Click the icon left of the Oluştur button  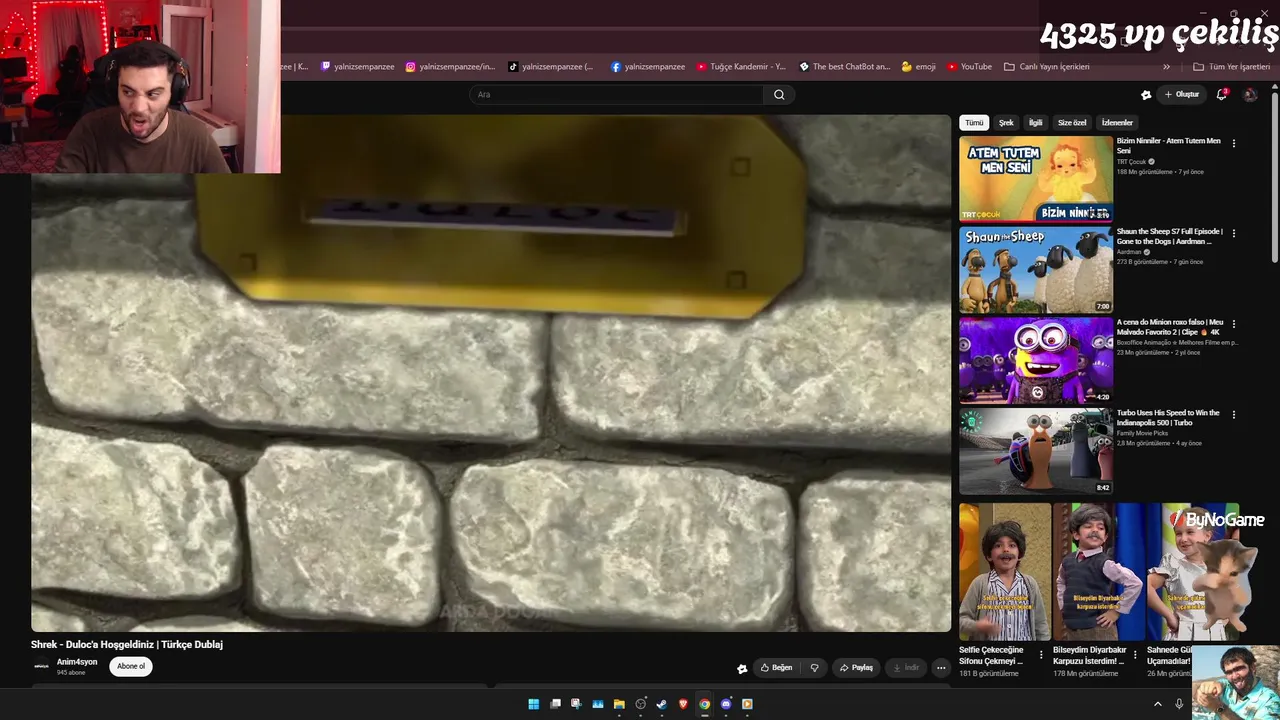click(x=1146, y=95)
